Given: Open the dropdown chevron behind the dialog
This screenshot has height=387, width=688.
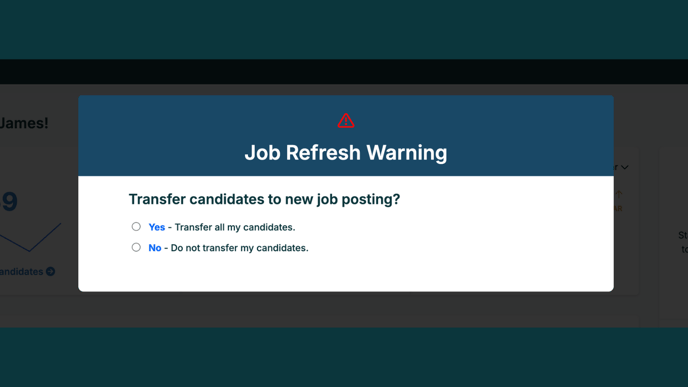Looking at the screenshot, I should point(625,167).
